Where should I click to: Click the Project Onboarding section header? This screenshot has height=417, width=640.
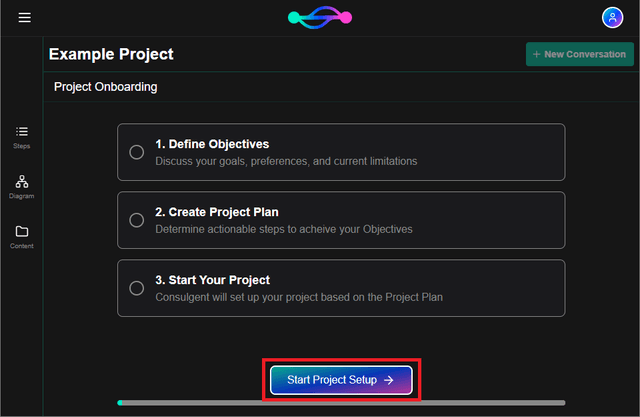pos(105,87)
